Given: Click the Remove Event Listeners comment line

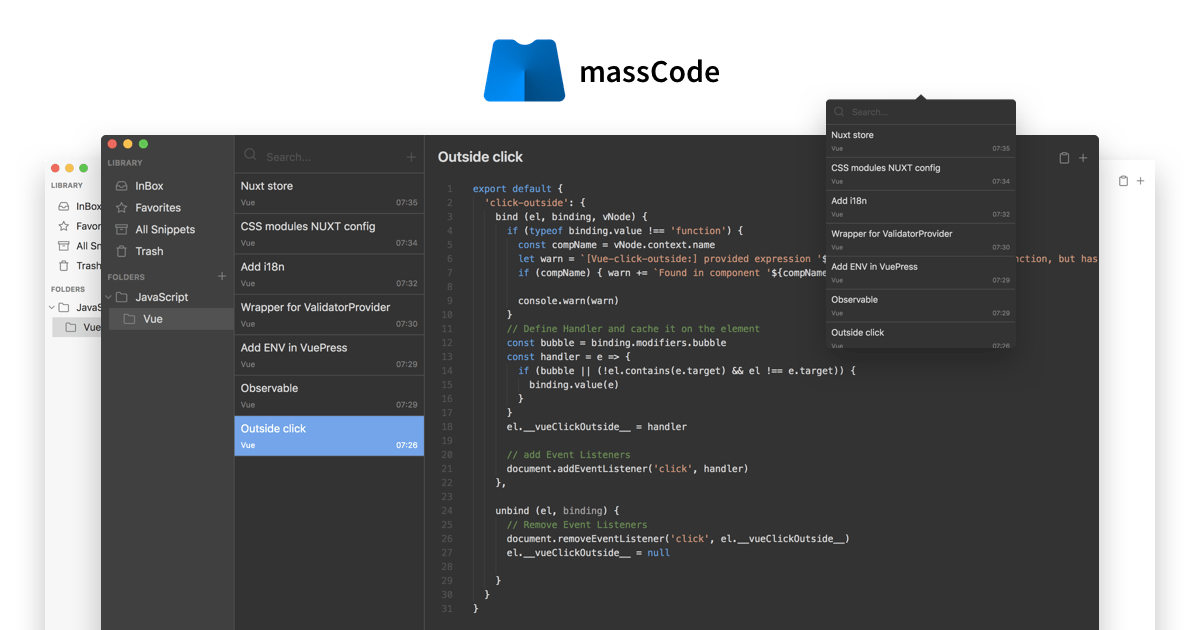Looking at the screenshot, I should pyautogui.click(x=577, y=524).
